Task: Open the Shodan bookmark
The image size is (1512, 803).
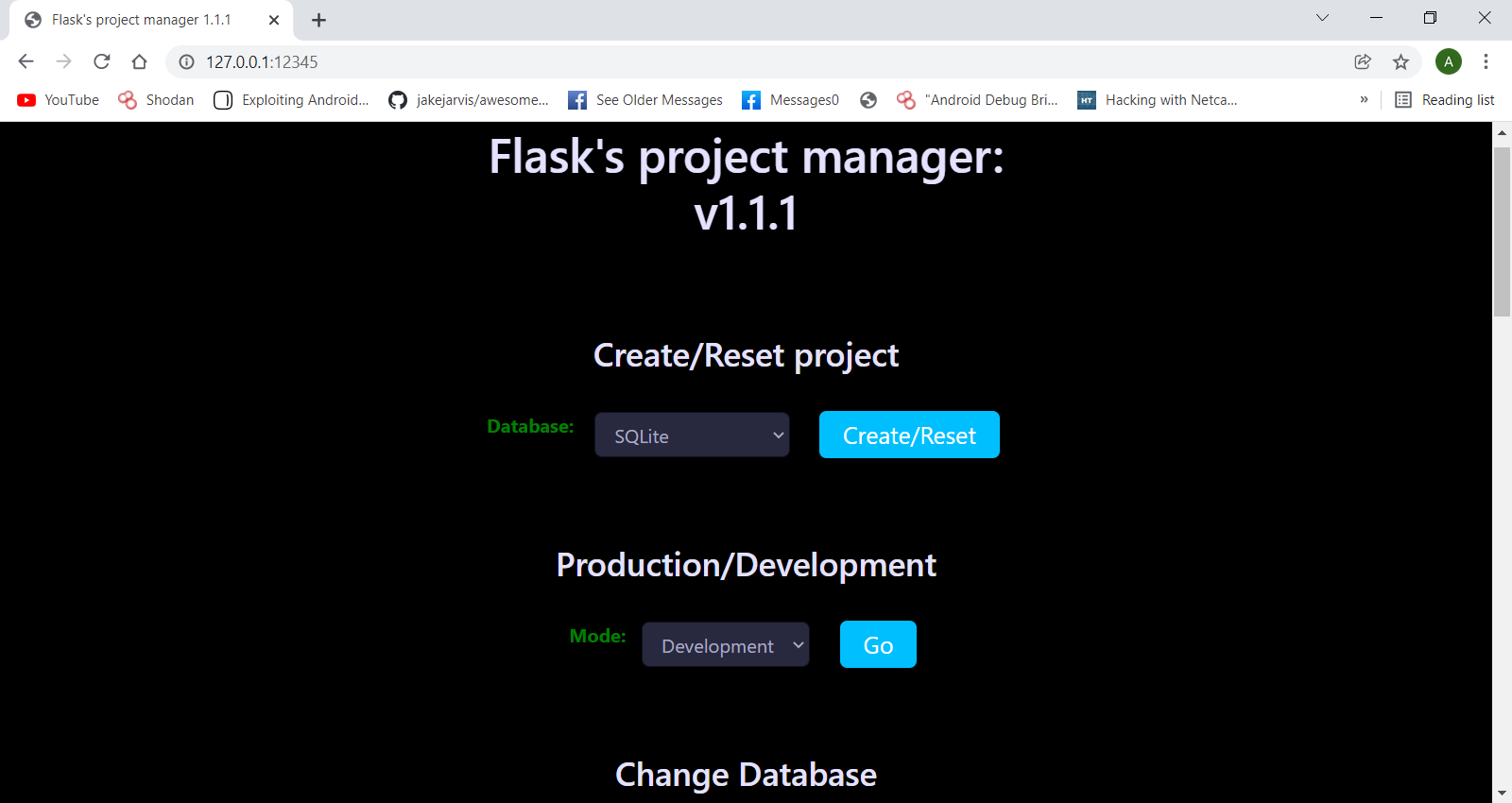Action: [x=156, y=99]
